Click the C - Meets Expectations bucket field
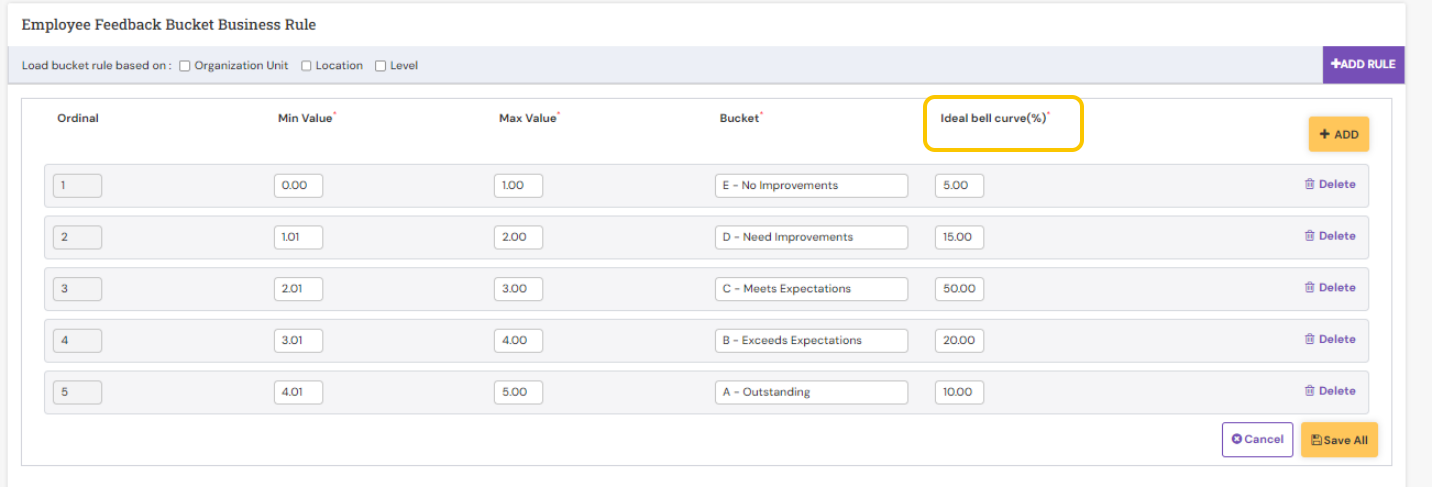 (811, 289)
